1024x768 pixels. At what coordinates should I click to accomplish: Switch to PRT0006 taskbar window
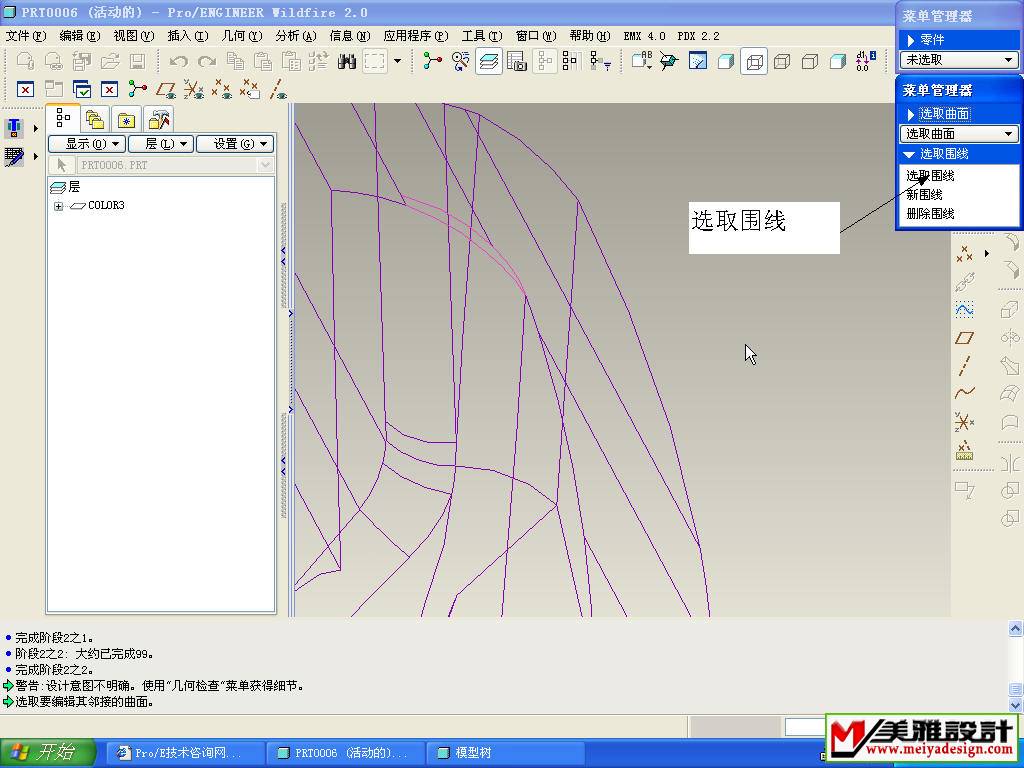[345, 753]
